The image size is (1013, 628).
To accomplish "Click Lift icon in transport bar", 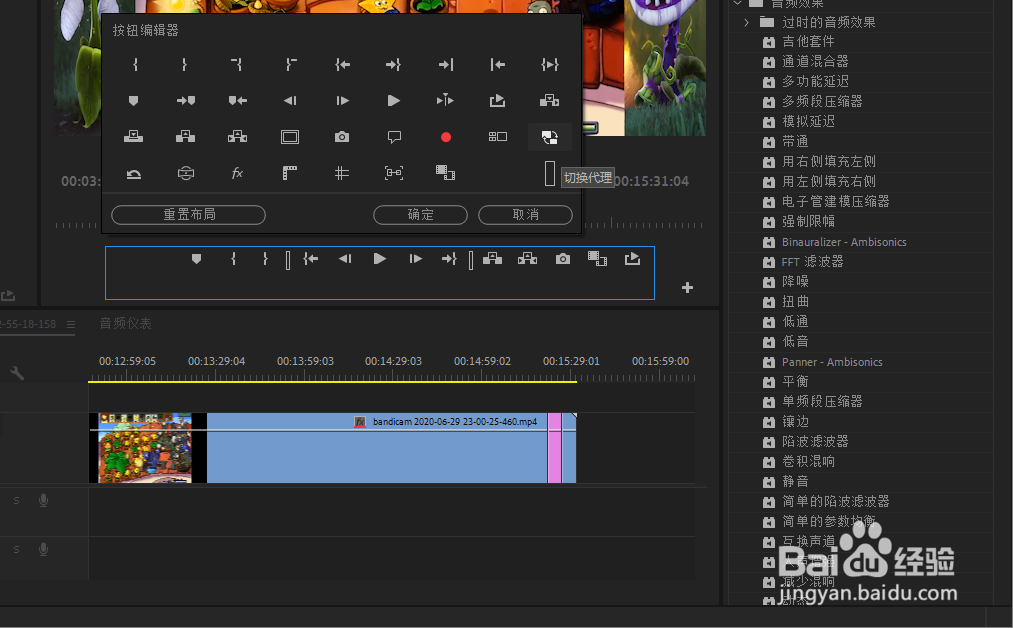I will (x=492, y=259).
